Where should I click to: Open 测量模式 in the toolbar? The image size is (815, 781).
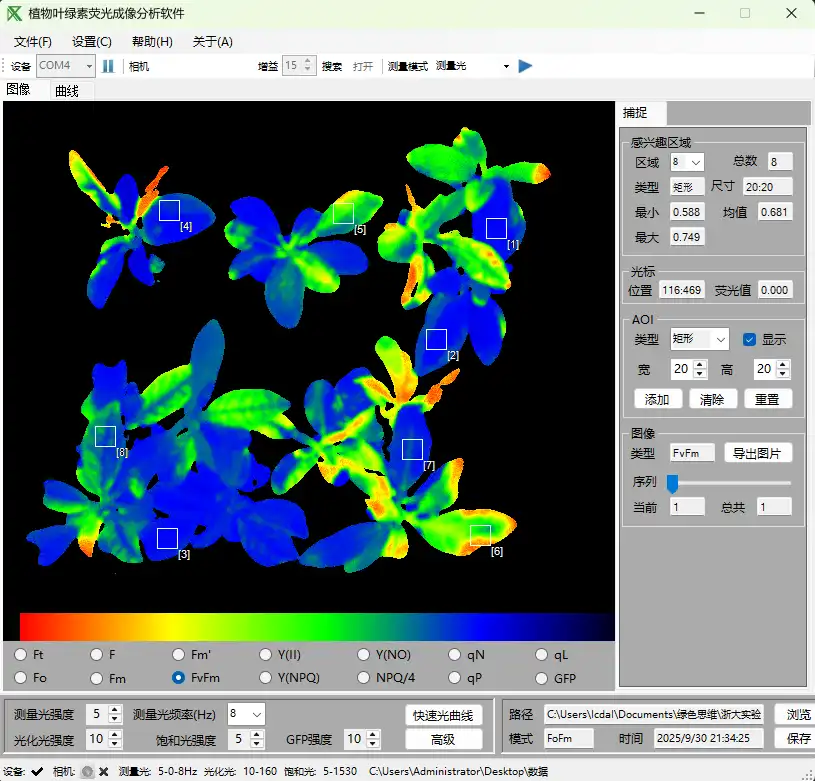pos(407,66)
